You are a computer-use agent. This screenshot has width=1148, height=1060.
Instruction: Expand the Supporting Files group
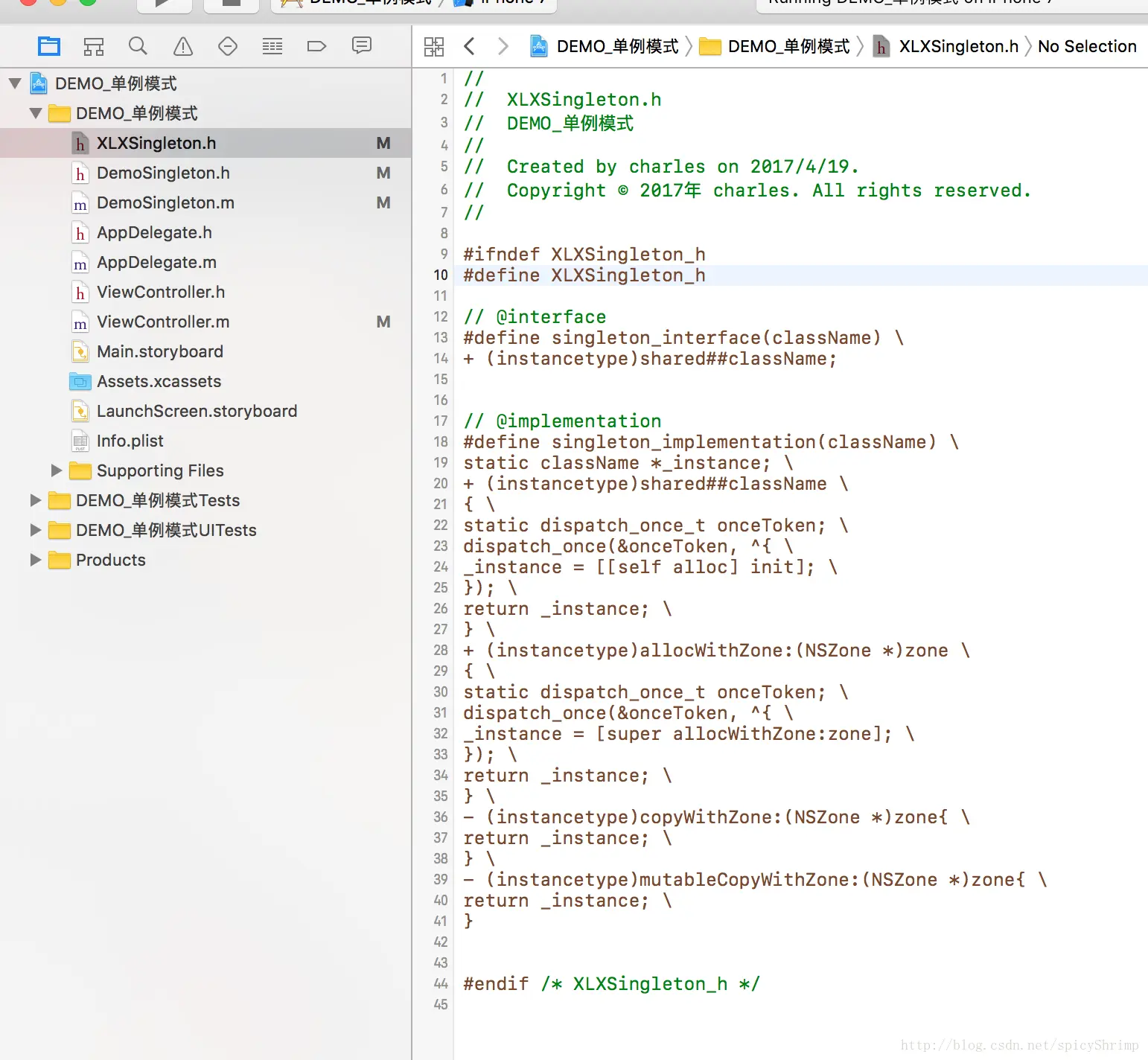[57, 470]
